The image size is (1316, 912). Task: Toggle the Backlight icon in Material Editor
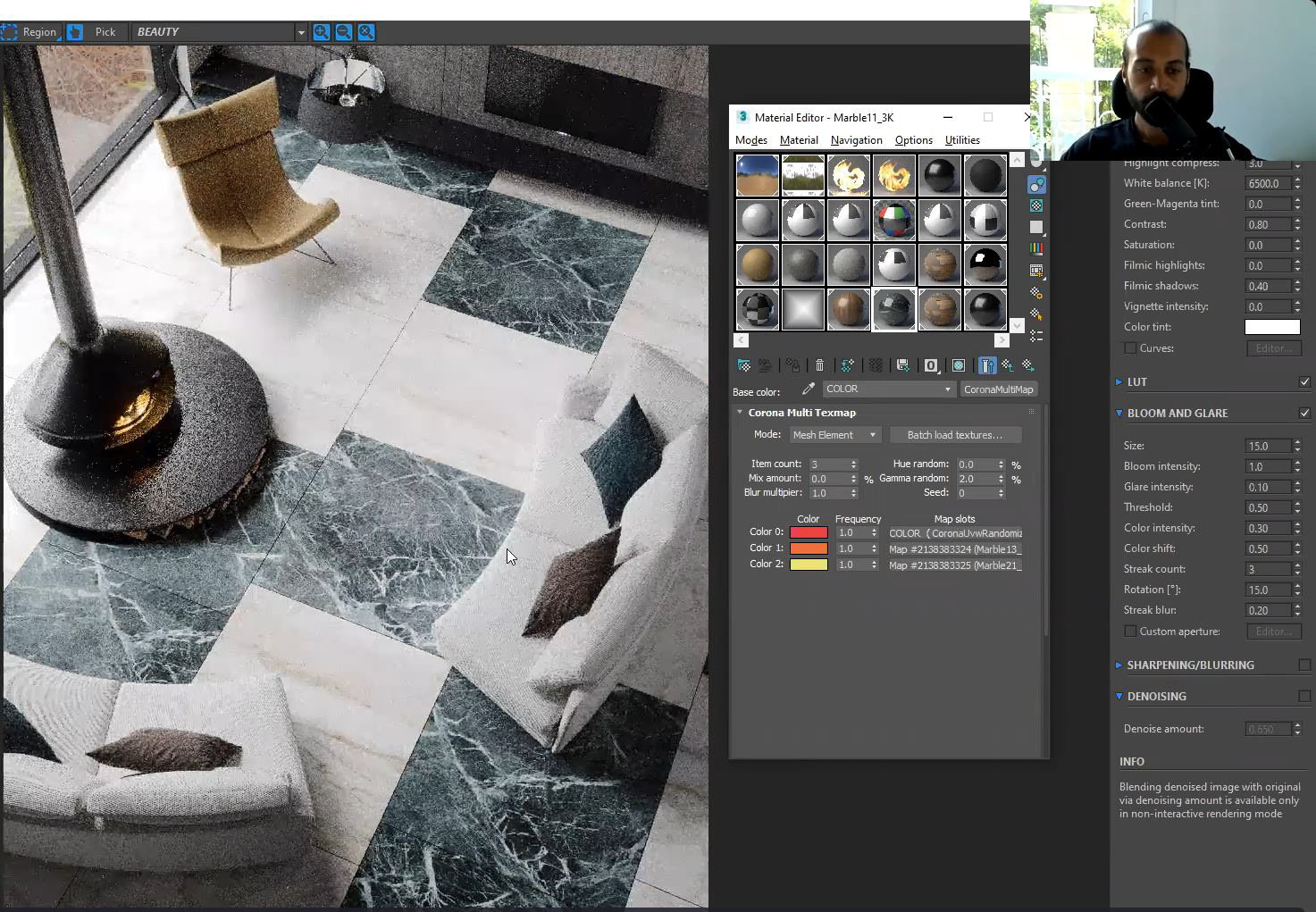[1036, 184]
